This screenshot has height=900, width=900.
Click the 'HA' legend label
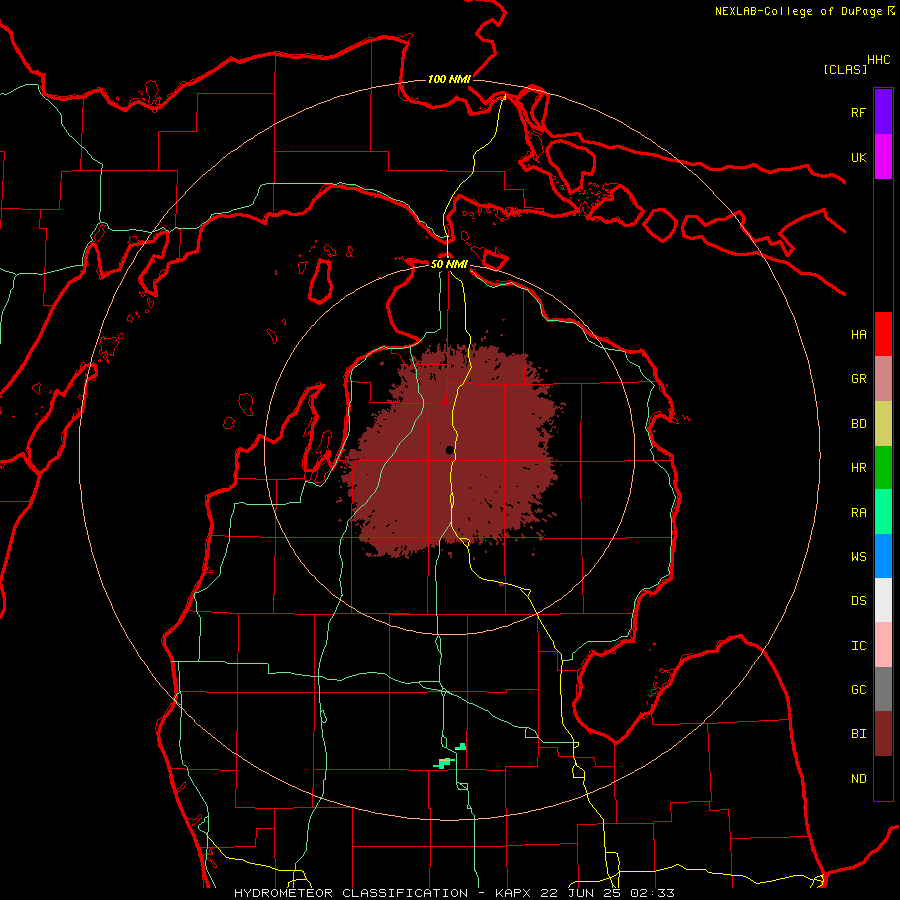[859, 335]
